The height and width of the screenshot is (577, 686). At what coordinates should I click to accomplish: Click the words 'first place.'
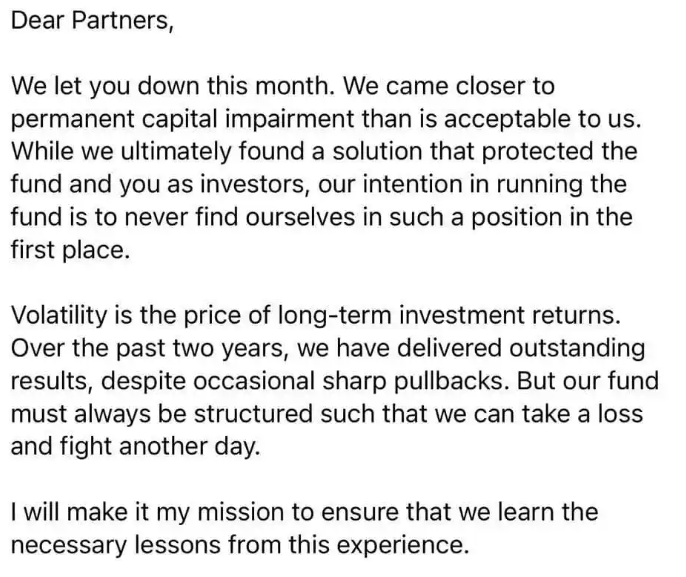(x=70, y=250)
